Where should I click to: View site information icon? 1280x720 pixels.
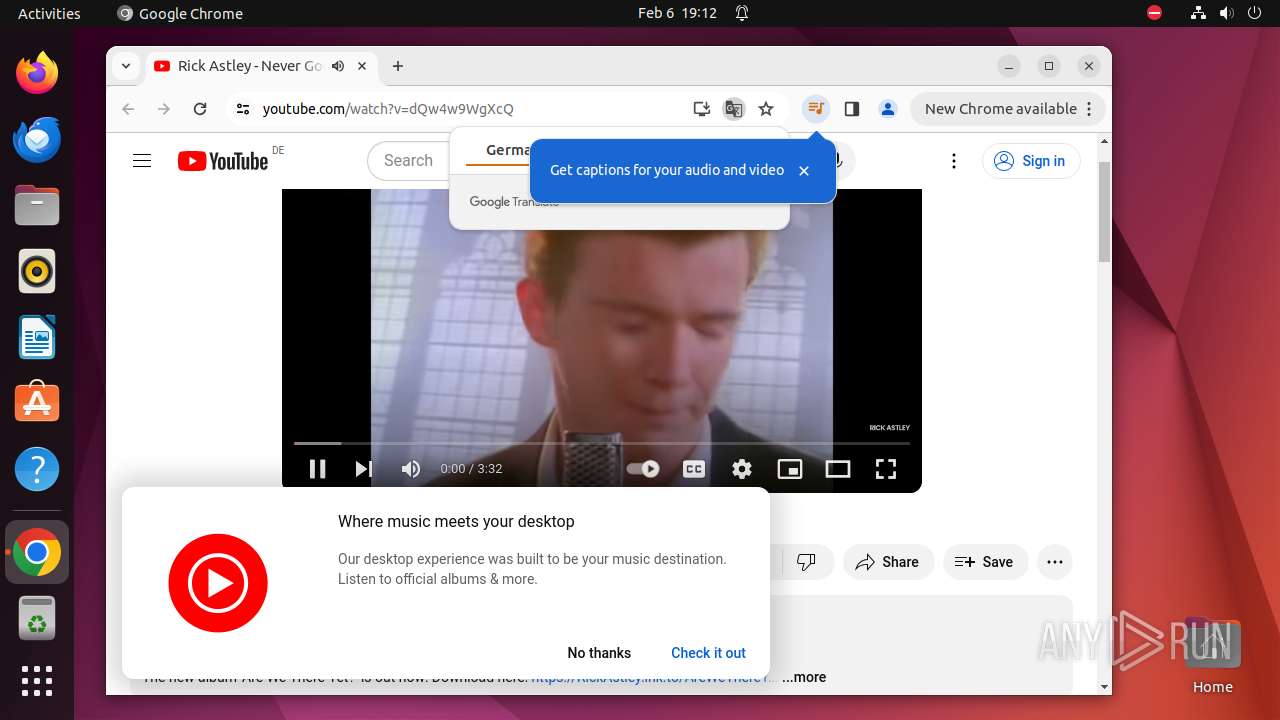242,109
